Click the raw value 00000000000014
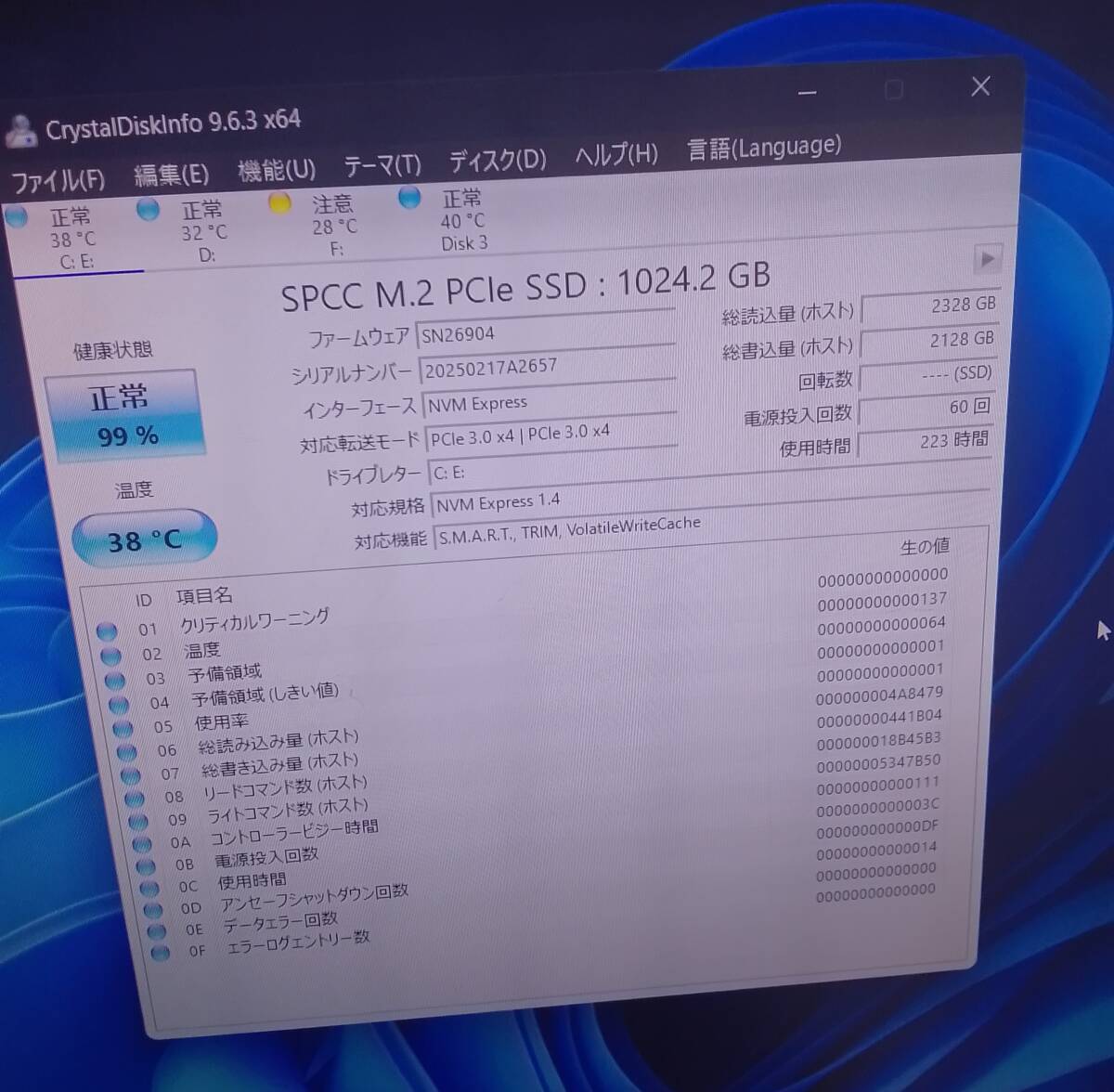1114x1092 pixels. point(876,851)
